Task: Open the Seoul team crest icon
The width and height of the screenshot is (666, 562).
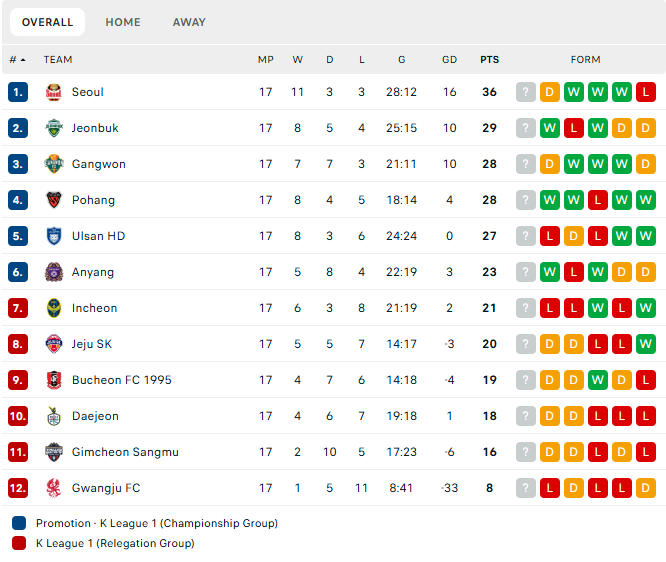Action: point(54,92)
